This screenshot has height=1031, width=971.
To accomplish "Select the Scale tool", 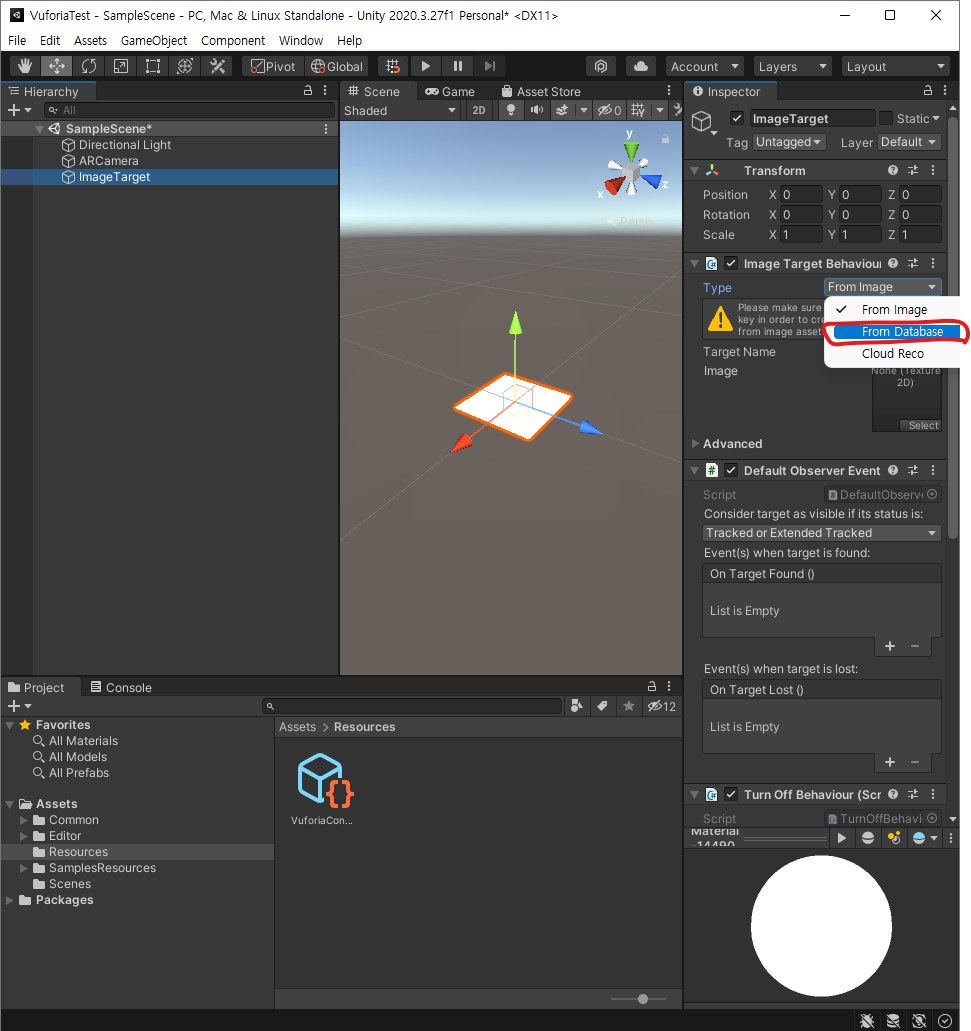I will [x=120, y=66].
